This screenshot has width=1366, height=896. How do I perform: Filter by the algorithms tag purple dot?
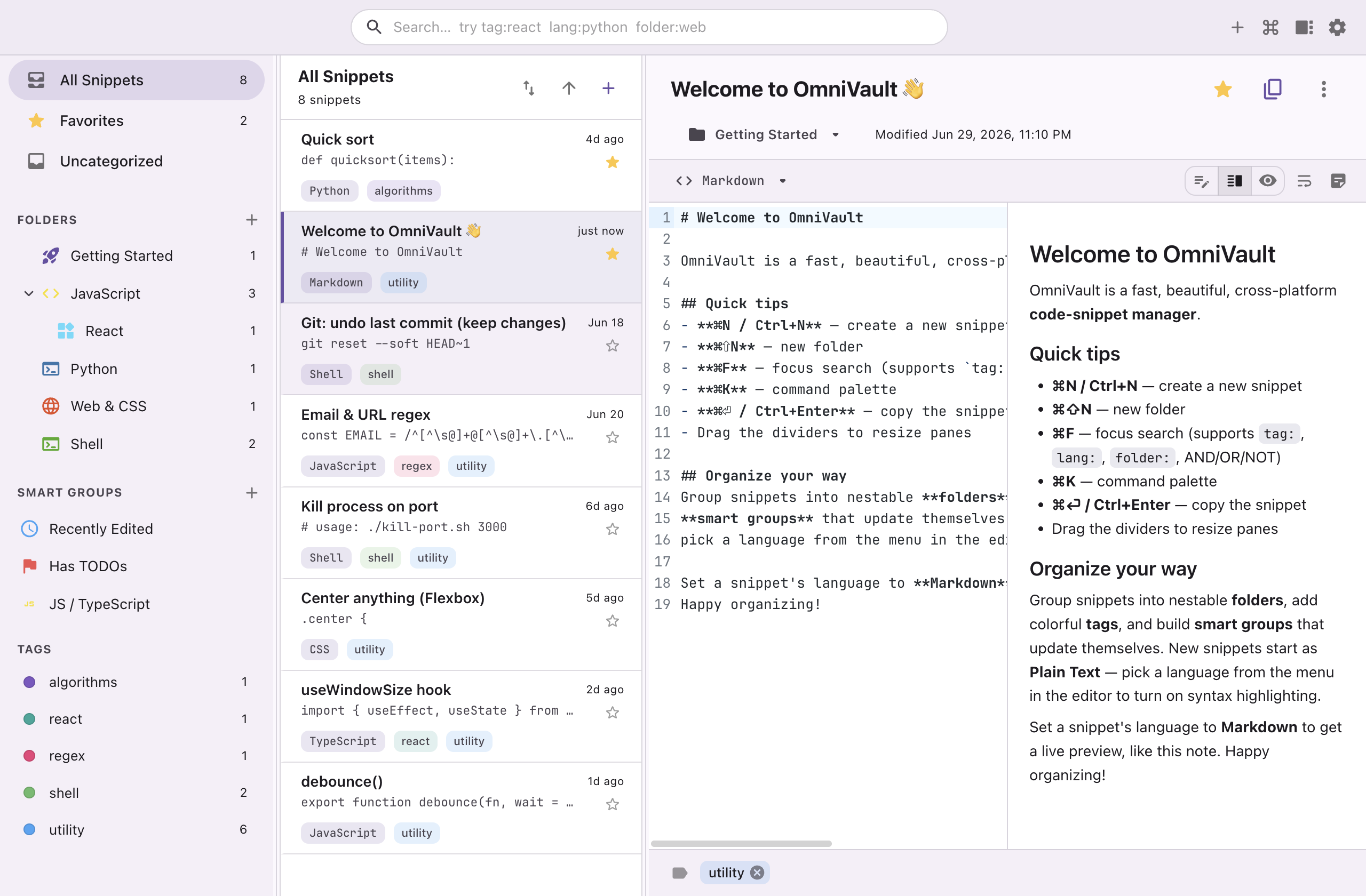coord(29,682)
